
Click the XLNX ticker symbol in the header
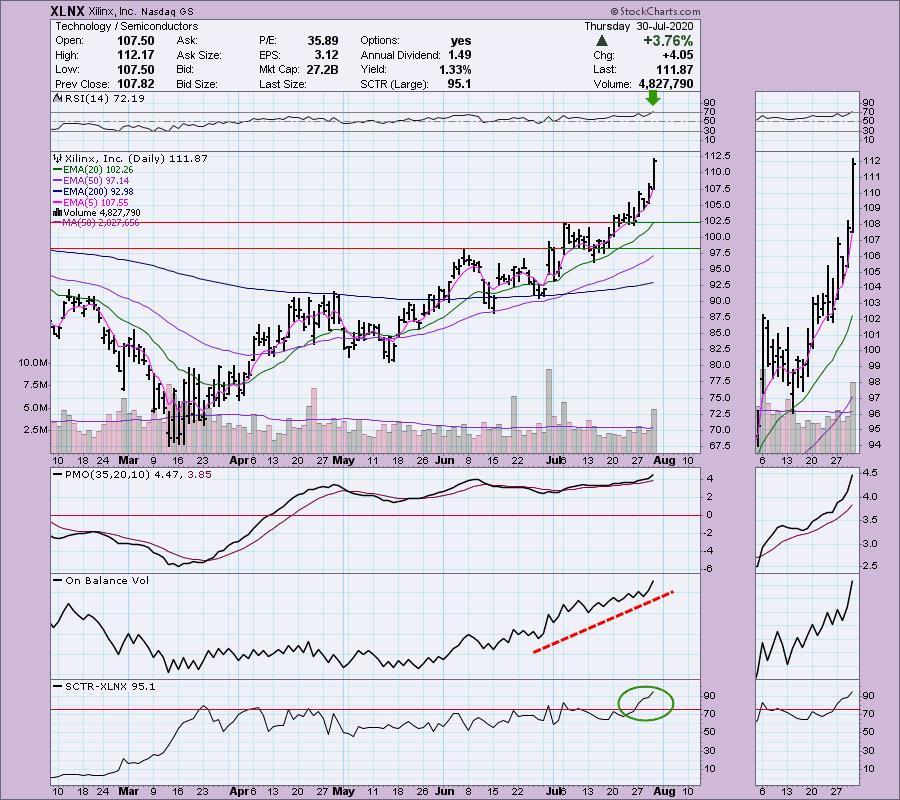(x=68, y=11)
